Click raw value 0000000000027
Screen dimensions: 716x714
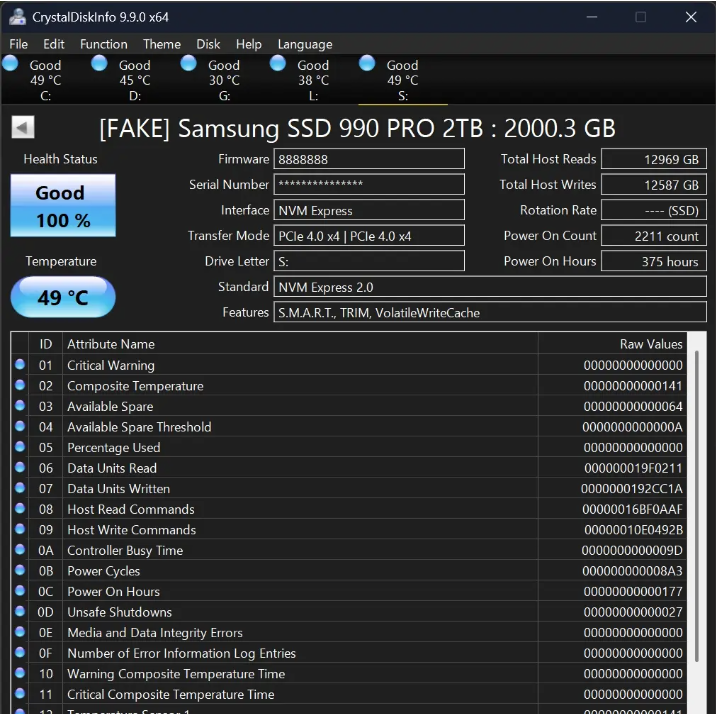pos(633,612)
